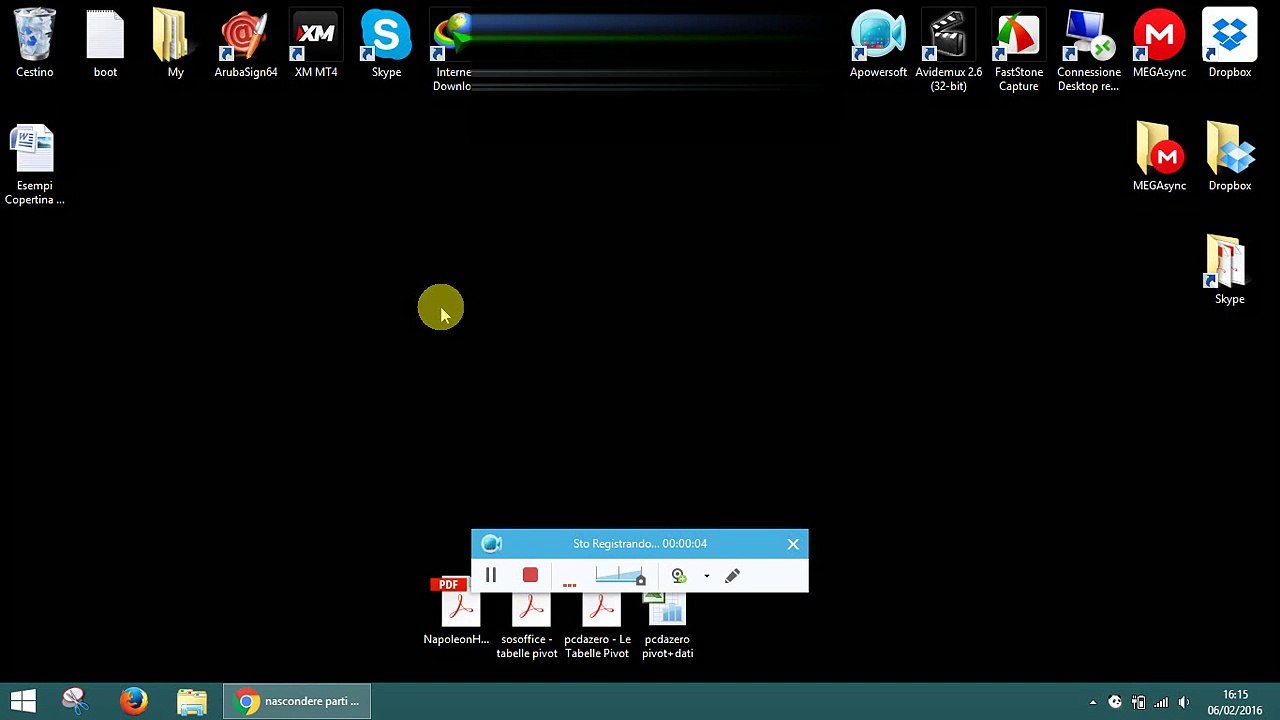This screenshot has height=720, width=1280.
Task: Switch to Chrome "nascondere parti ..." window
Action: [x=297, y=701]
